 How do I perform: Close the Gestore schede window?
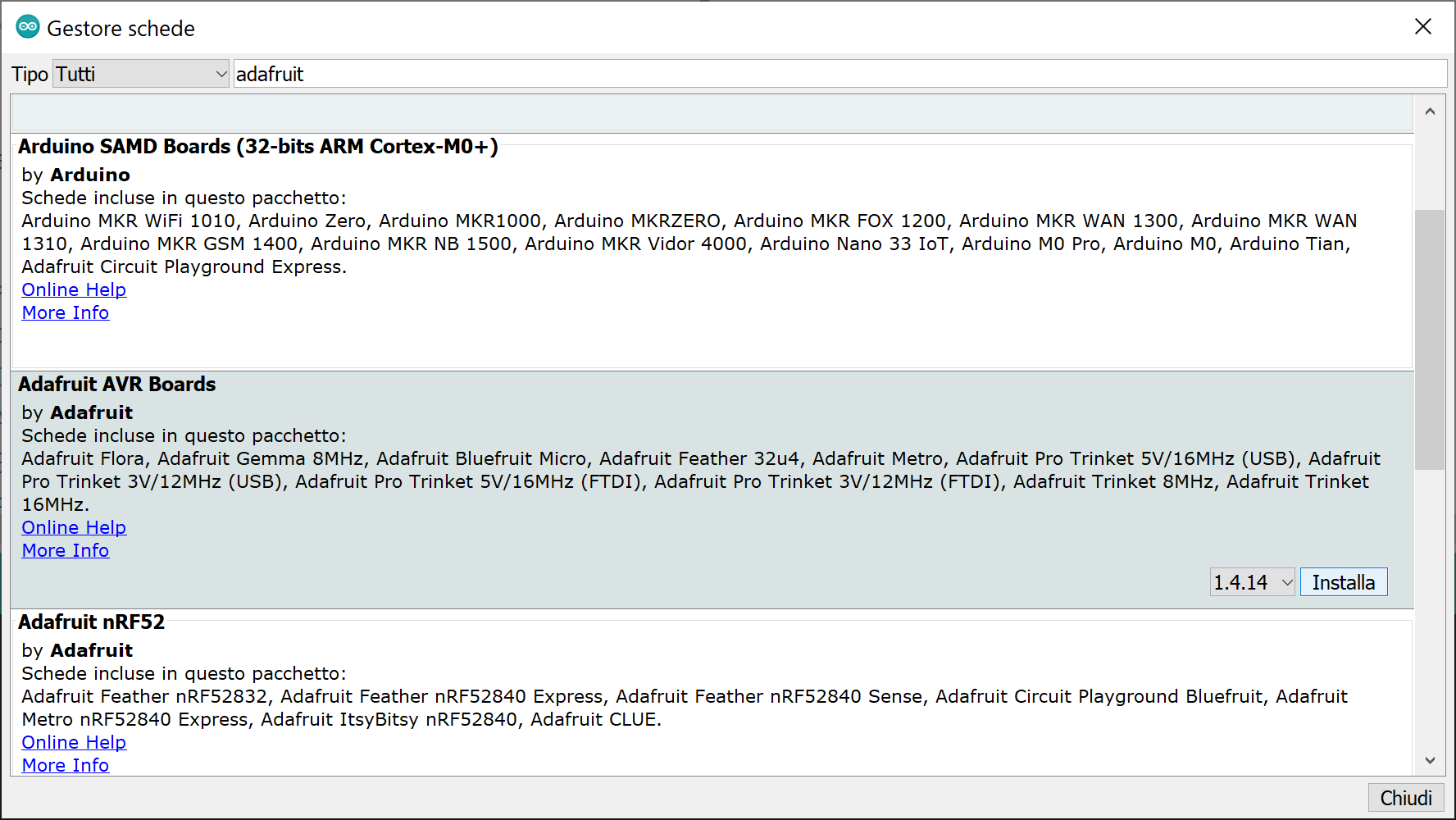(x=1423, y=27)
